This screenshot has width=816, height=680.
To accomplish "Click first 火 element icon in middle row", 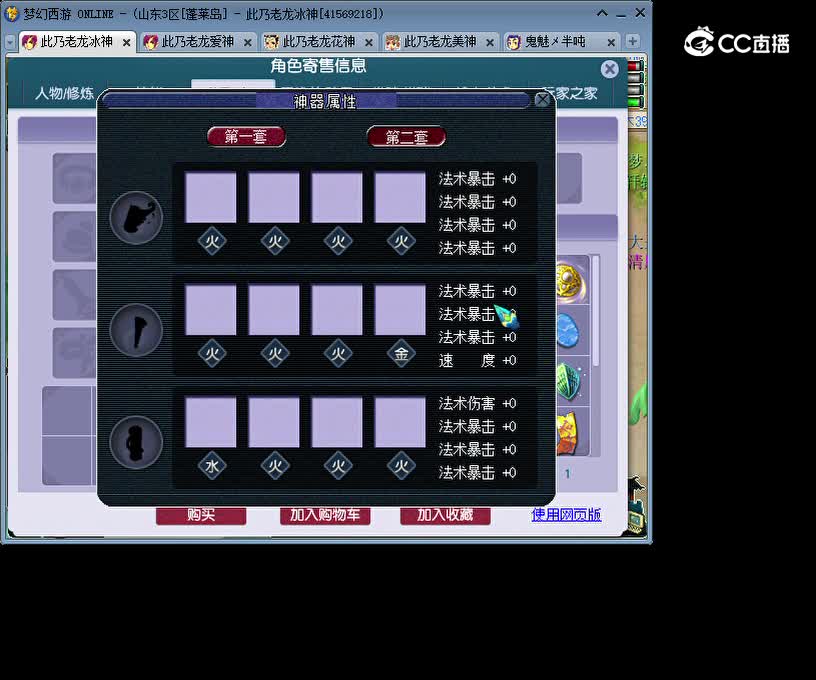I will (x=212, y=353).
